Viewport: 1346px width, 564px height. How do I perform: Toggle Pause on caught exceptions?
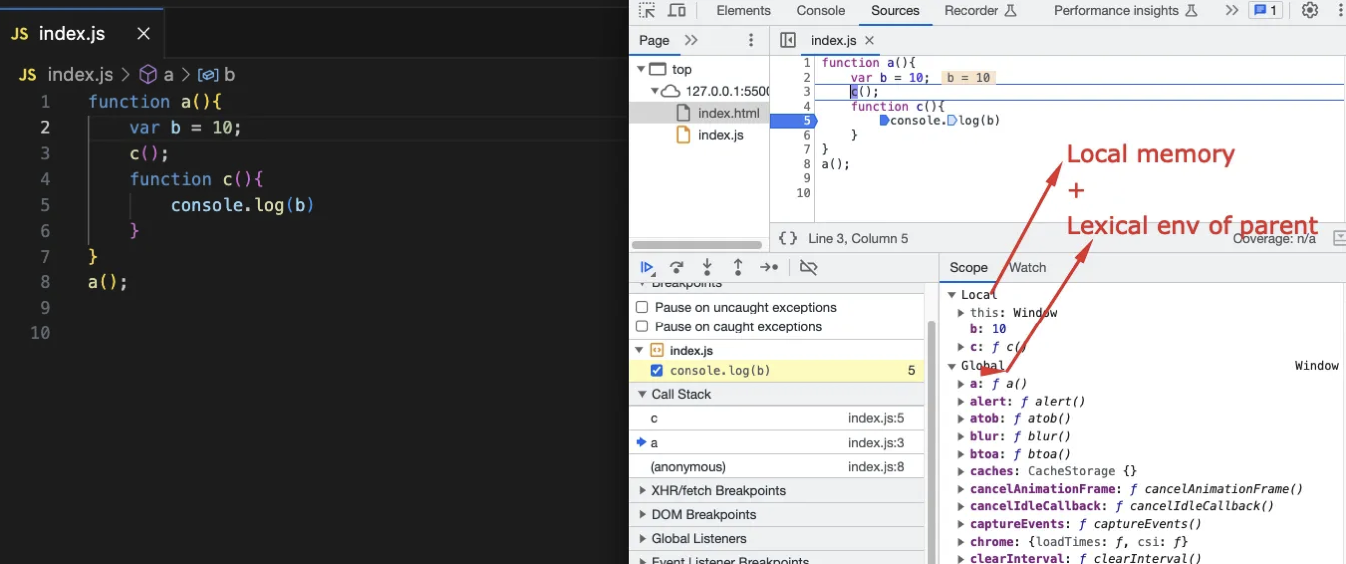point(642,326)
